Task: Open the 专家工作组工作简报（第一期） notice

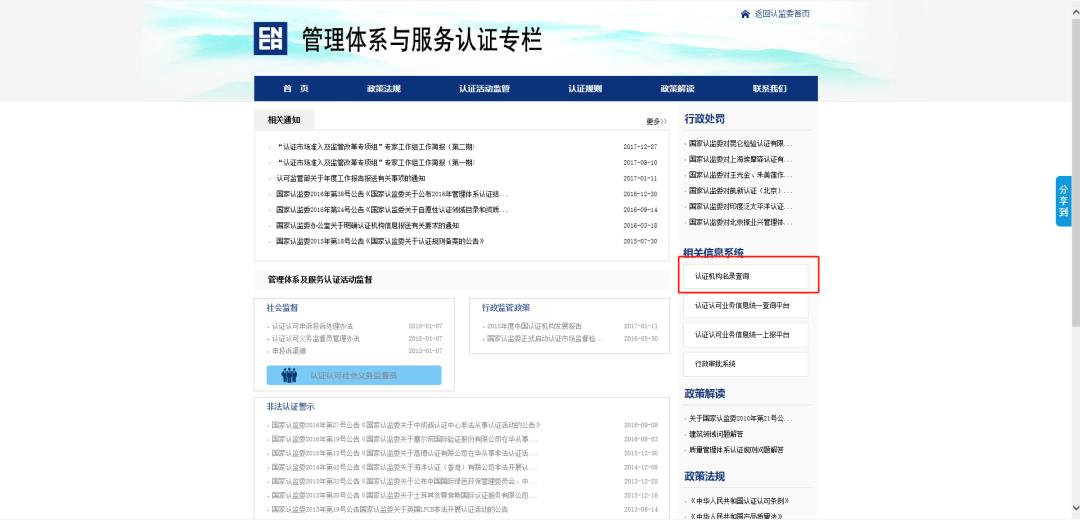Action: pos(375,163)
